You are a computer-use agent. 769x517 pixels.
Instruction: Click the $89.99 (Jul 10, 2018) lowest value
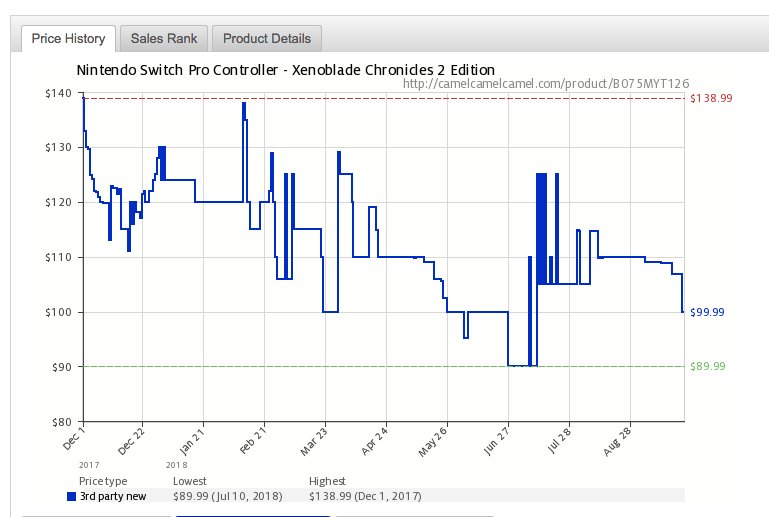(228, 496)
